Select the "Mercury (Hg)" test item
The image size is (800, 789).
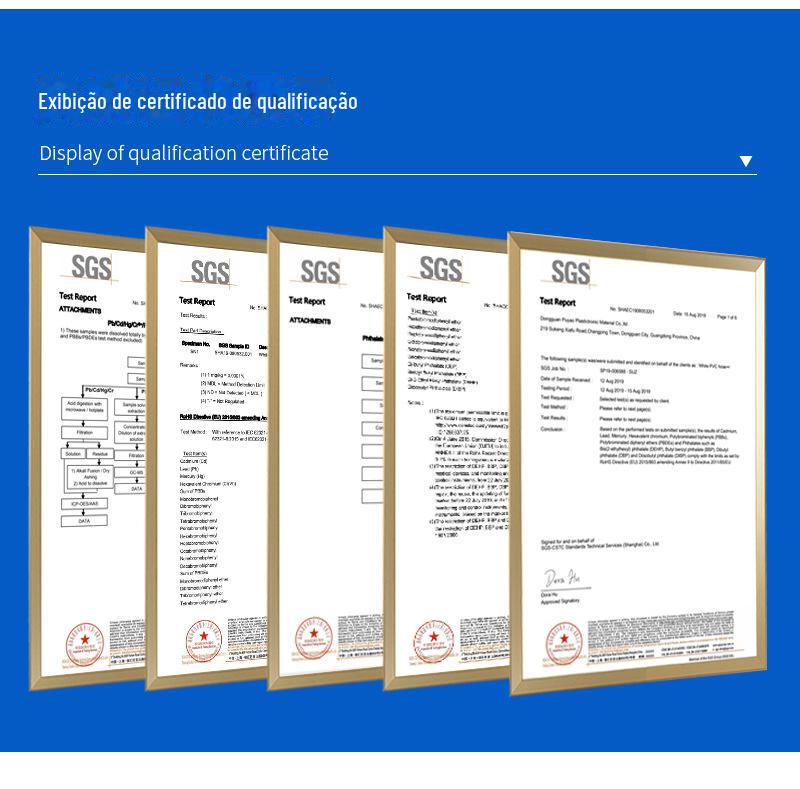191,476
